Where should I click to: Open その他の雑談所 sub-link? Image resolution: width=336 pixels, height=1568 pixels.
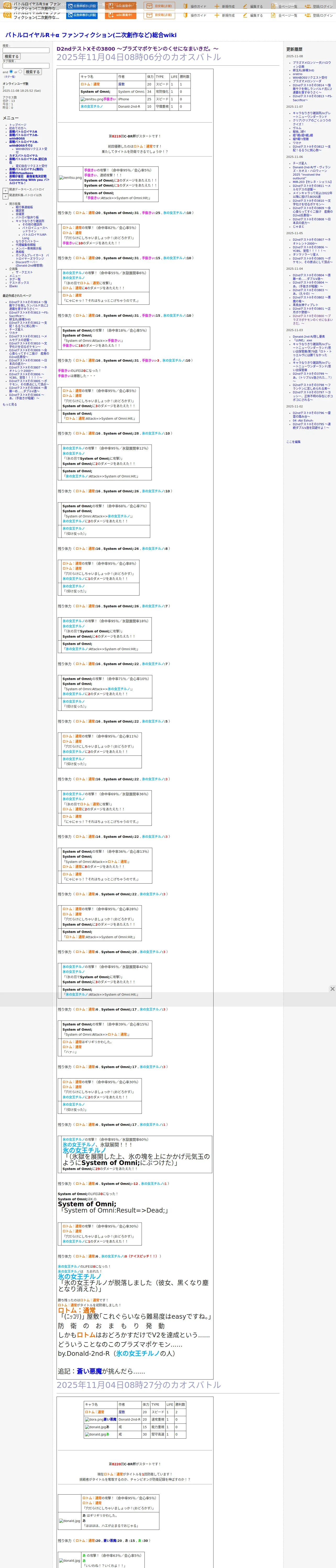32,224
